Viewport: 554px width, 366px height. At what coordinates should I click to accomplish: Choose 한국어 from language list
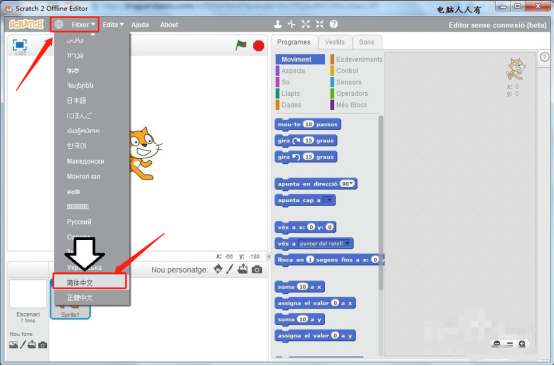(x=92, y=146)
